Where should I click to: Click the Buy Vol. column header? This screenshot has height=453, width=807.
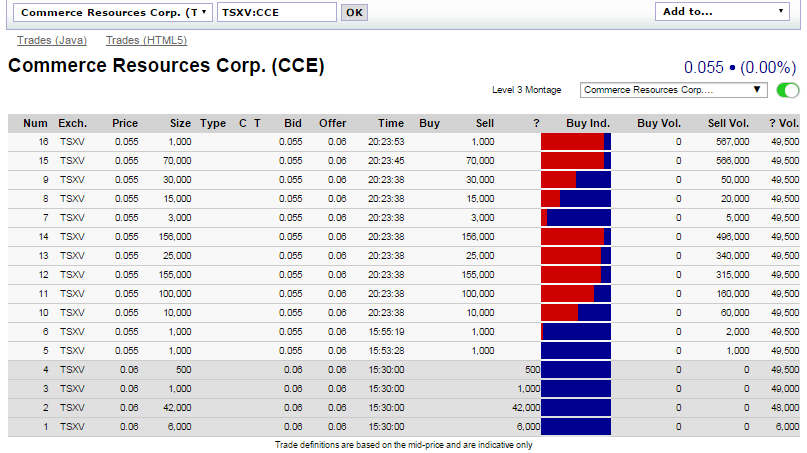click(659, 124)
